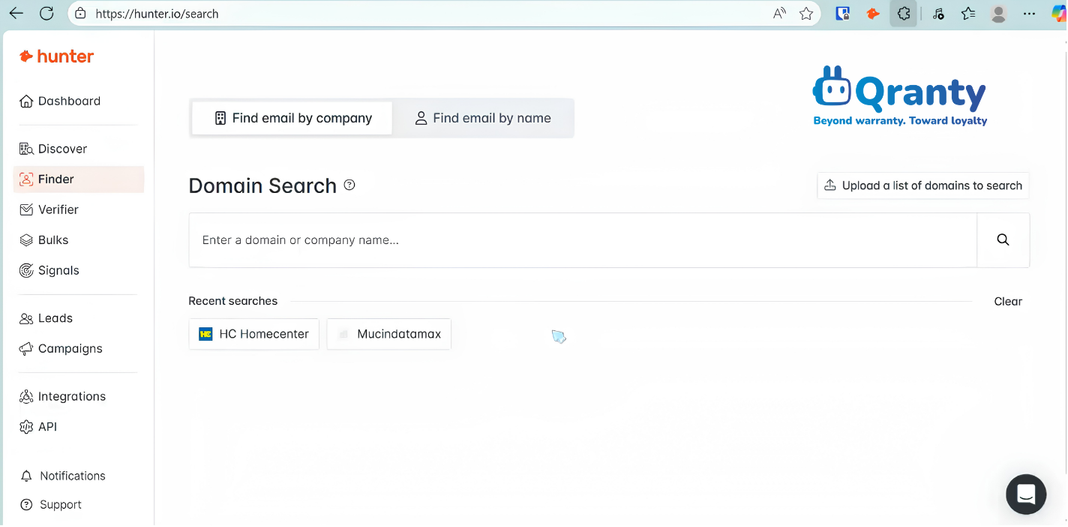Open the API page
1068x527 pixels.
(x=38, y=428)
